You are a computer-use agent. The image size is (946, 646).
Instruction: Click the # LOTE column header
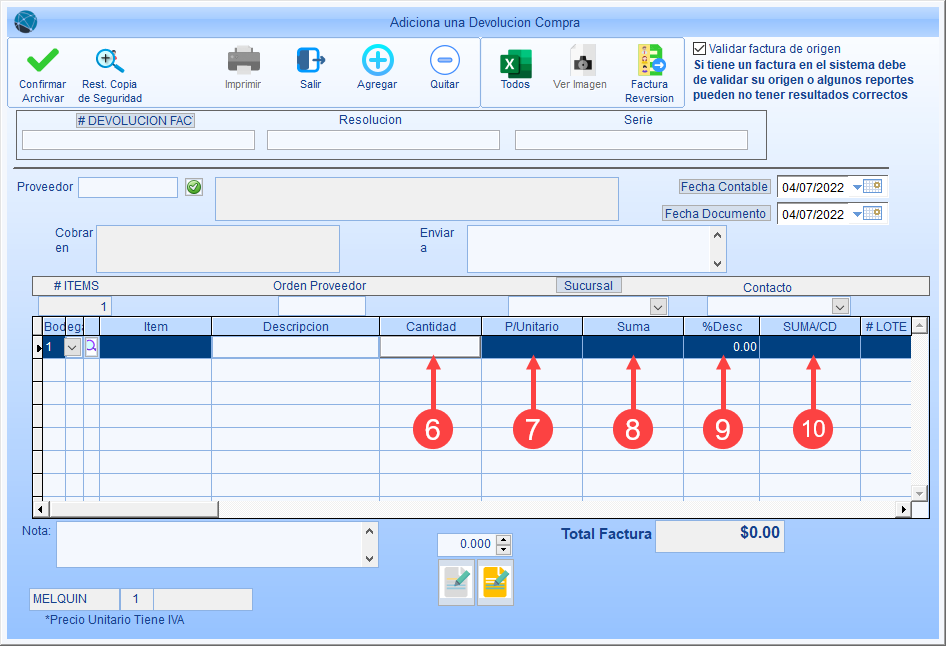(x=886, y=326)
